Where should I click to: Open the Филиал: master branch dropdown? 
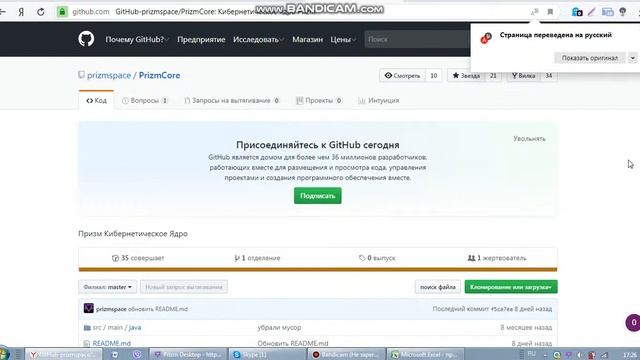coord(108,287)
